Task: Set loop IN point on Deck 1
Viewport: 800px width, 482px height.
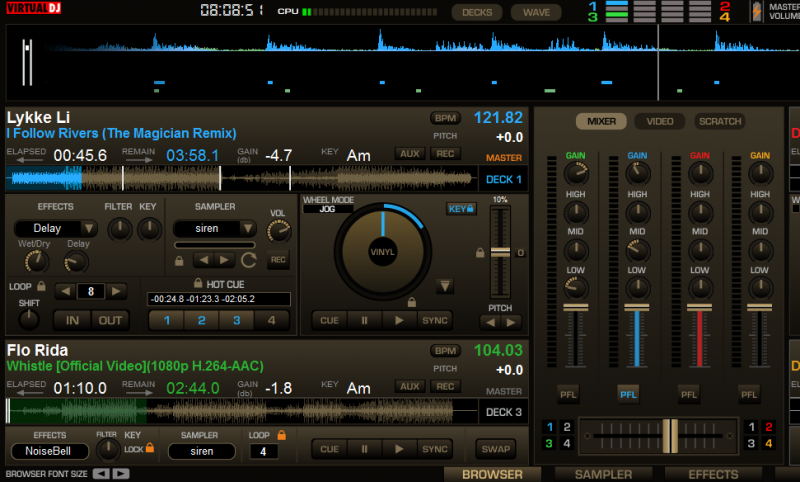Action: [72, 320]
